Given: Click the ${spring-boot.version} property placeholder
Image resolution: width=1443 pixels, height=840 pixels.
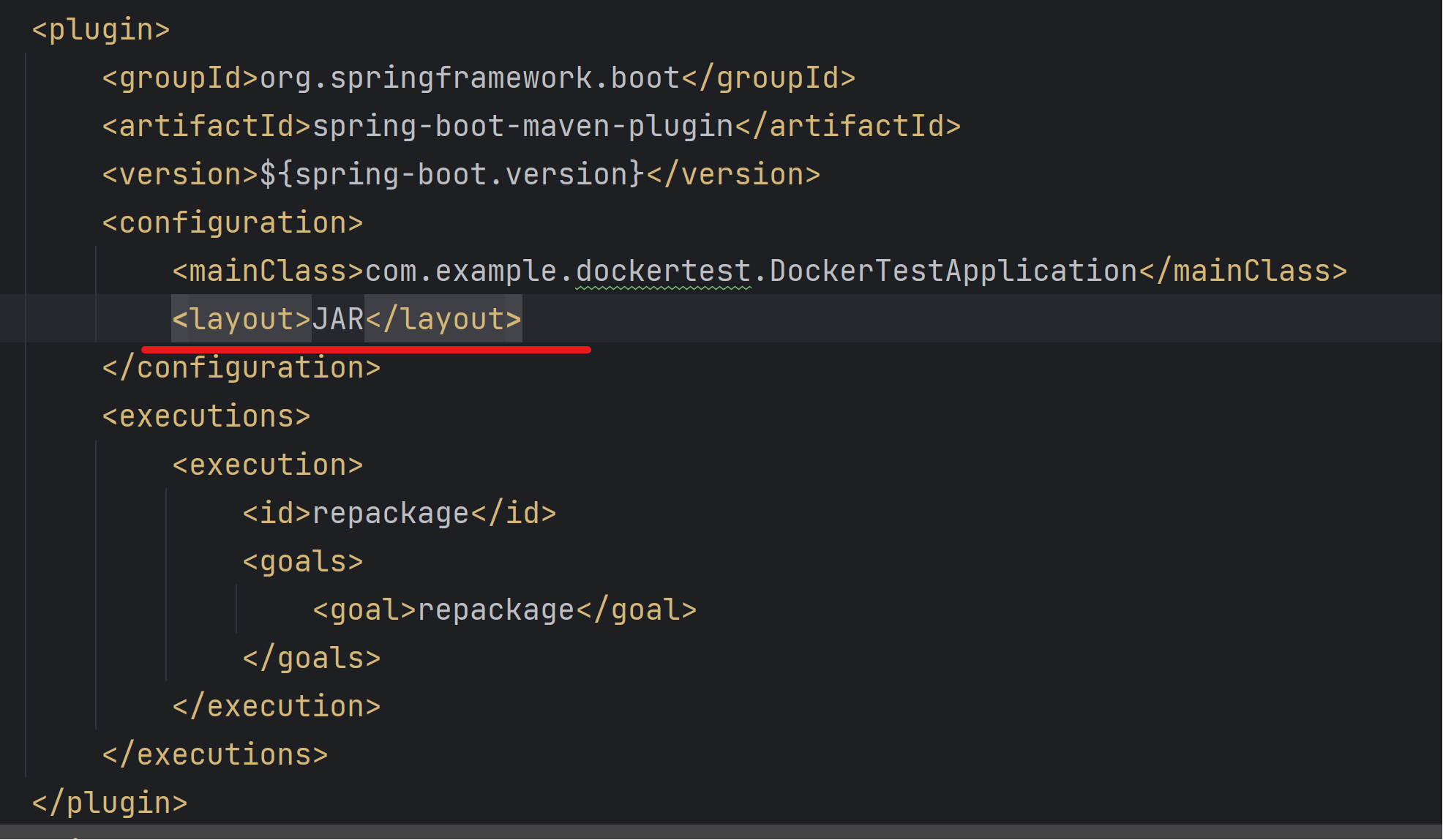Looking at the screenshot, I should [450, 173].
